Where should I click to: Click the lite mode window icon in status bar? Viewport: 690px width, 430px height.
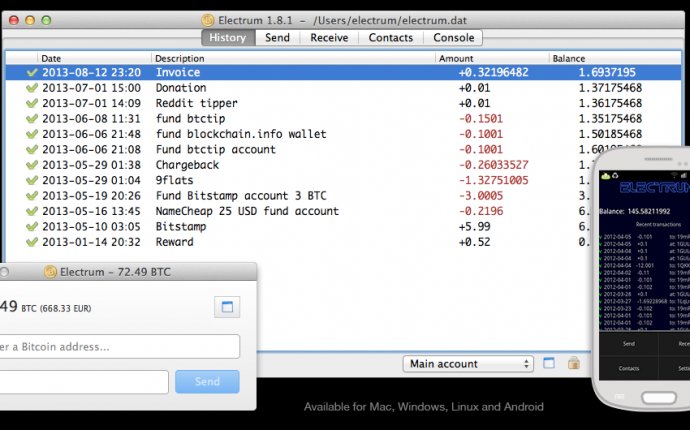549,363
